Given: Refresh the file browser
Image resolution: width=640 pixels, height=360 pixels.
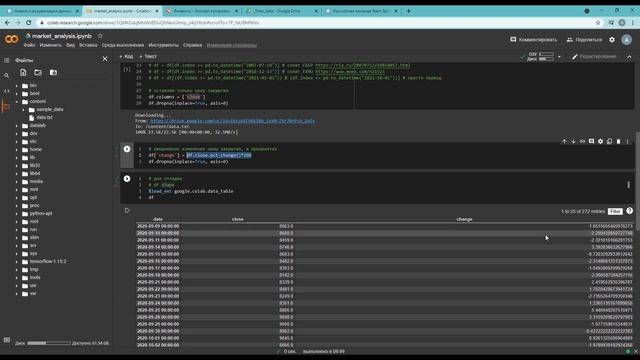Looking at the screenshot, I should [38, 73].
